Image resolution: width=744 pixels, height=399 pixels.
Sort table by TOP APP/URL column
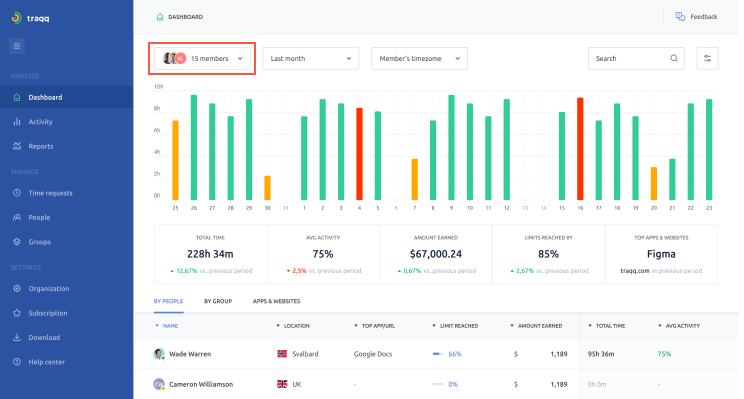(374, 326)
